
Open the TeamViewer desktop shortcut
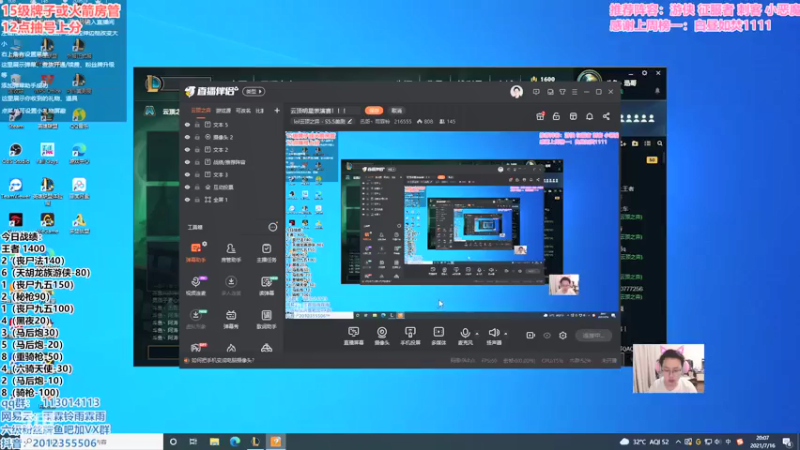15,188
